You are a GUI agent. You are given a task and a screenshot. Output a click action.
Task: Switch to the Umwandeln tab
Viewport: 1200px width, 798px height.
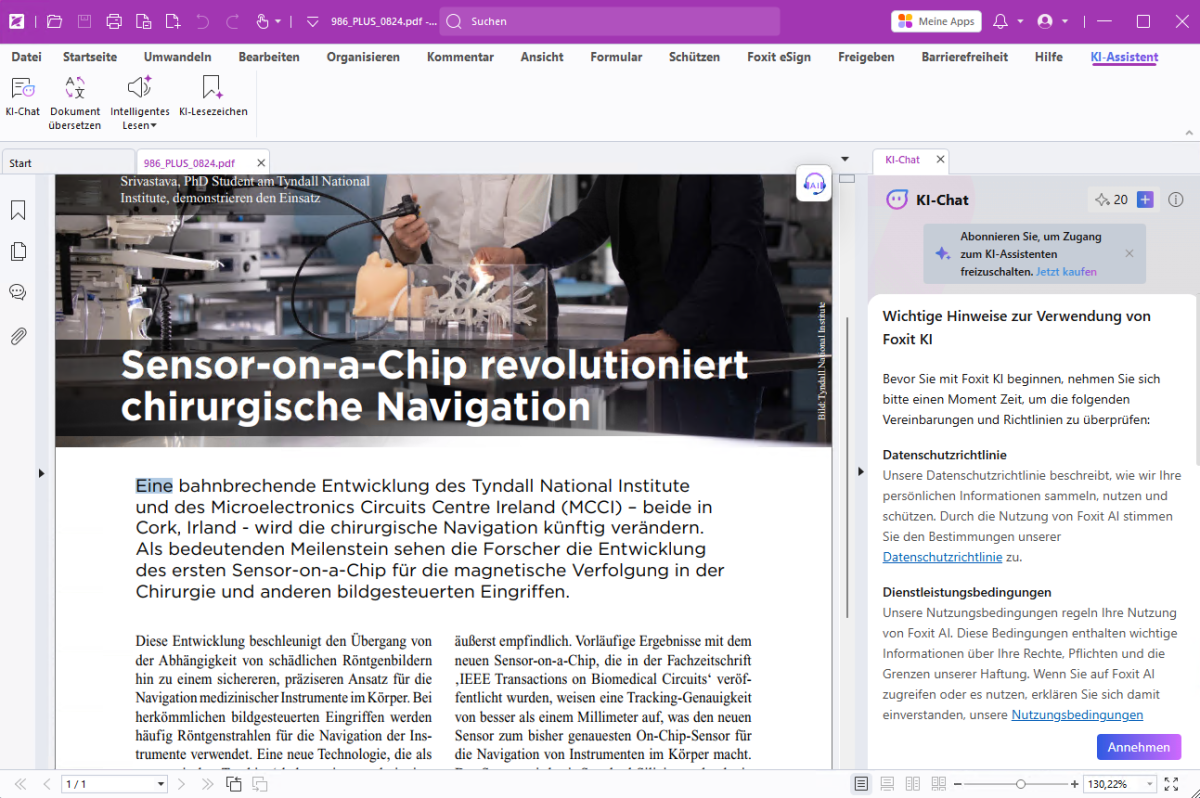pos(177,57)
